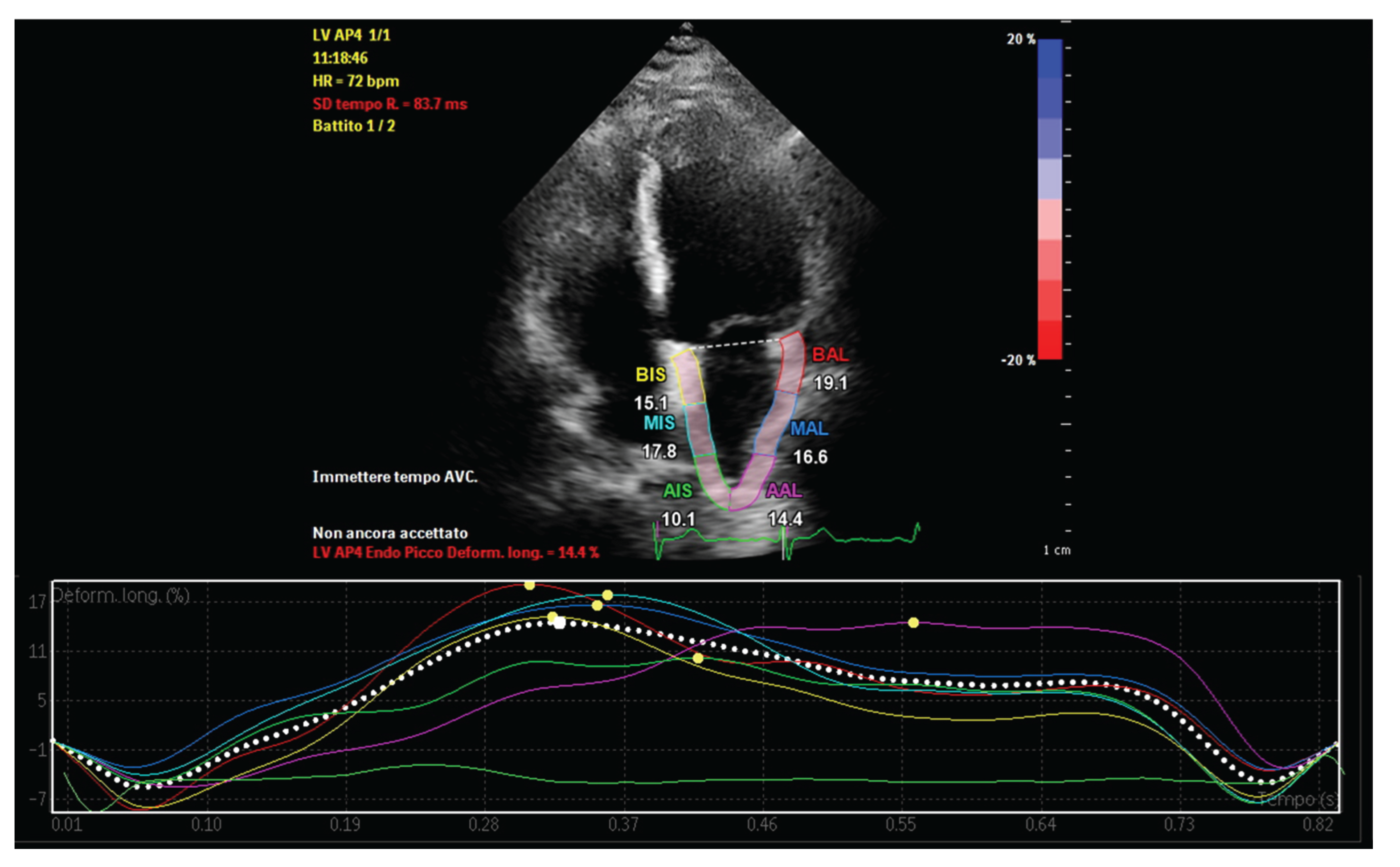Select the AAL segment label
Image resolution: width=1400 pixels, height=867 pixels.
[784, 490]
